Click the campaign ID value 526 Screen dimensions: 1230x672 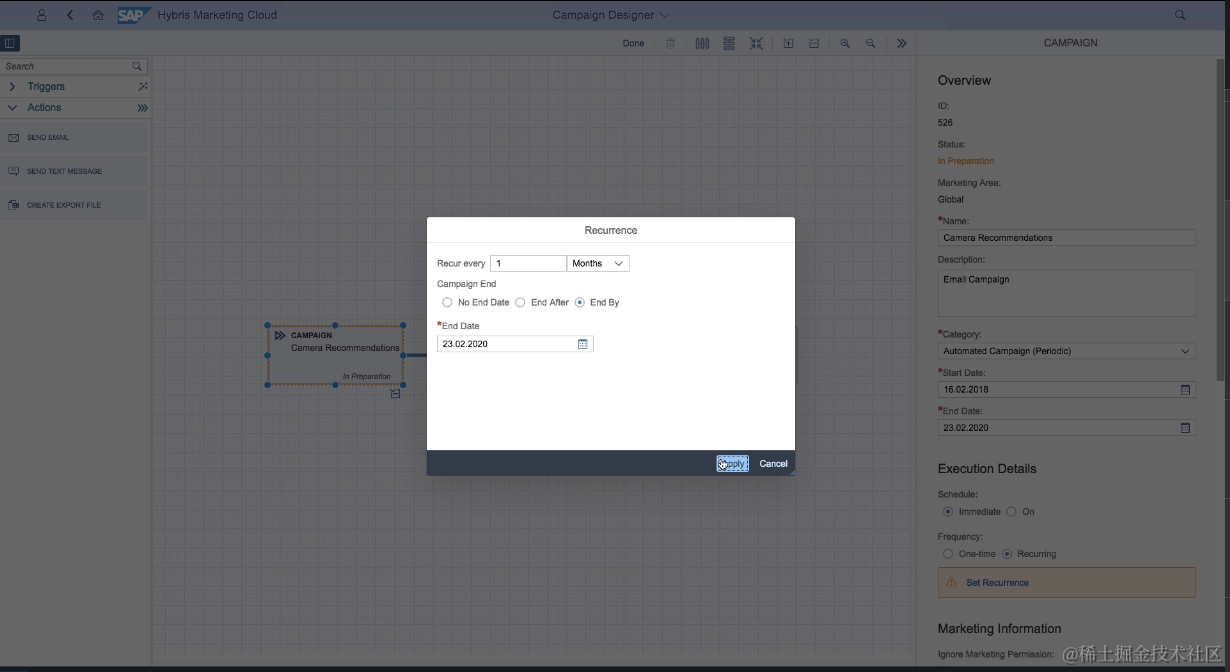(x=945, y=123)
